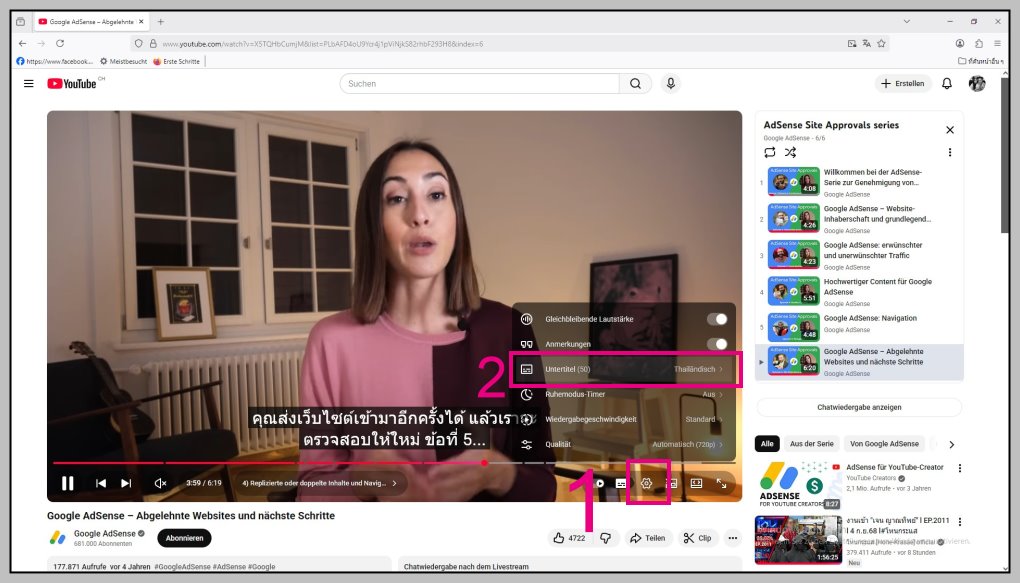Unmute the video speaker icon
Image resolution: width=1020 pixels, height=583 pixels.
(x=160, y=483)
